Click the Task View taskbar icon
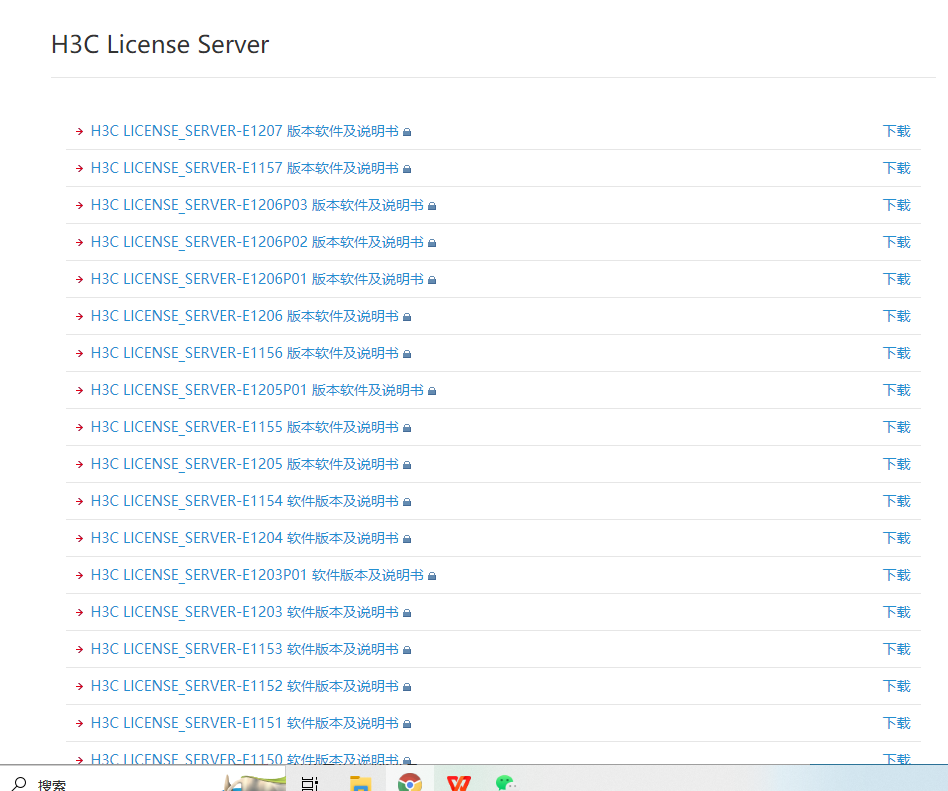 tap(310, 784)
